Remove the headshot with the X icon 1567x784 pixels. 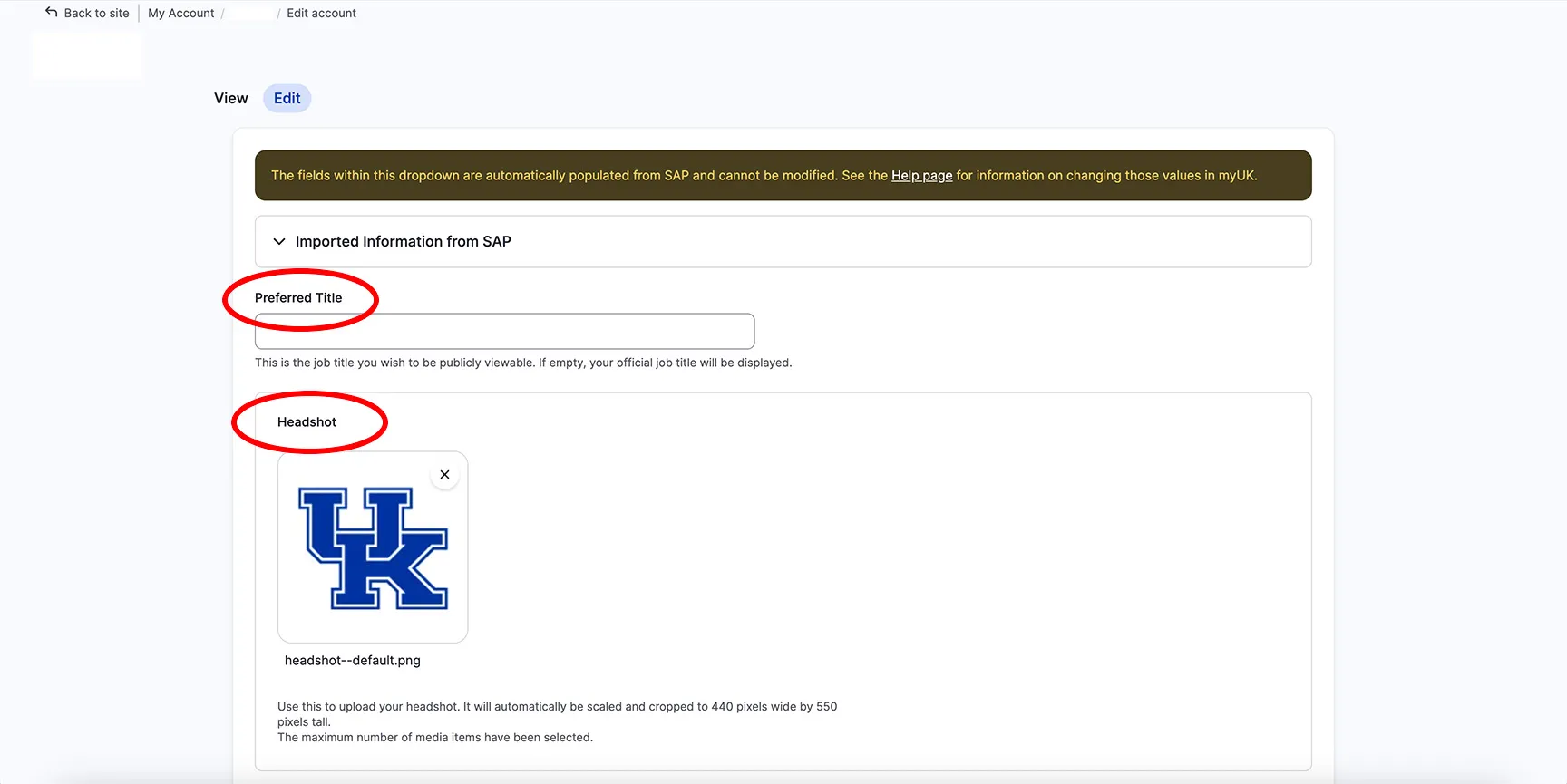point(444,475)
